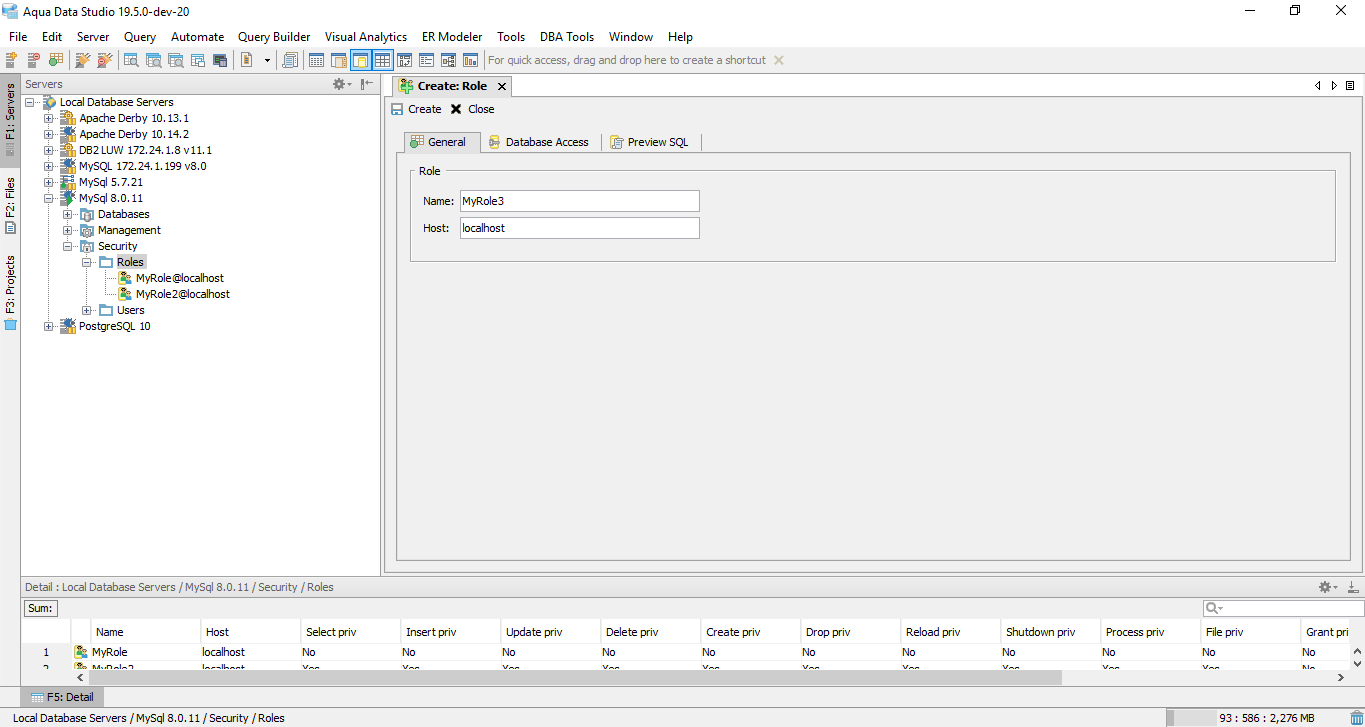The height and width of the screenshot is (727, 1365).
Task: Switch to the Preview SQL tab
Action: point(650,142)
